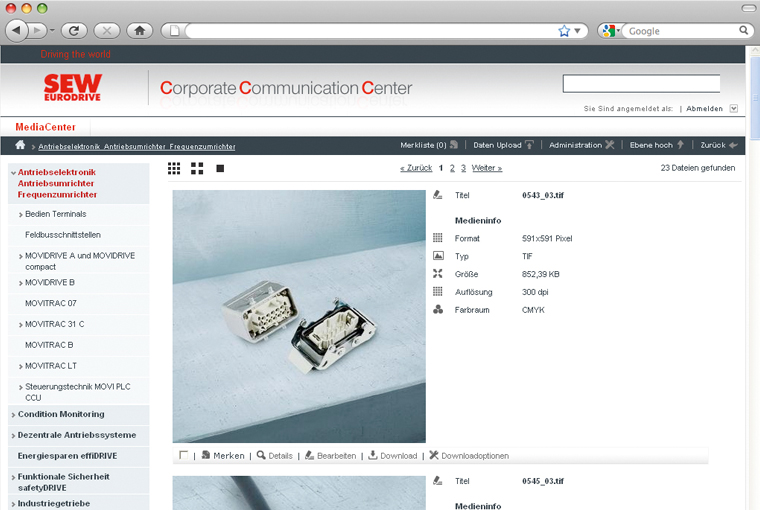This screenshot has height=510, width=760.
Task: Go to next page via Weiter link
Action: tap(486, 168)
